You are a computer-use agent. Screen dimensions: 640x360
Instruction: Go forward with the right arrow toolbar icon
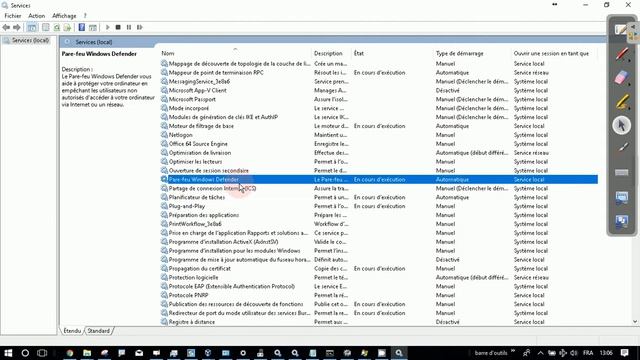pyautogui.click(x=17, y=27)
